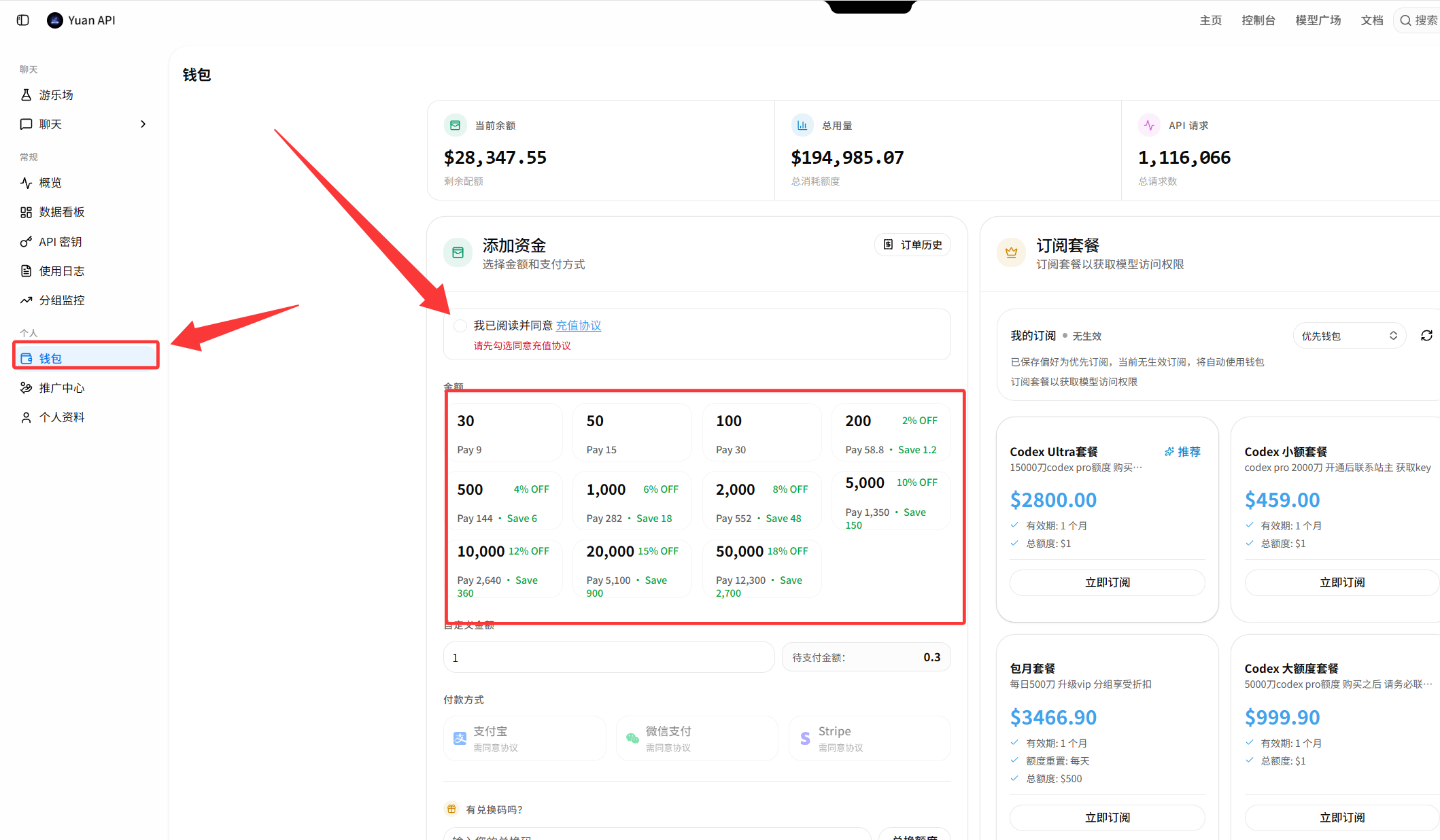Click the 个人资料 person icon
Image resolution: width=1440 pixels, height=840 pixels.
click(x=26, y=417)
